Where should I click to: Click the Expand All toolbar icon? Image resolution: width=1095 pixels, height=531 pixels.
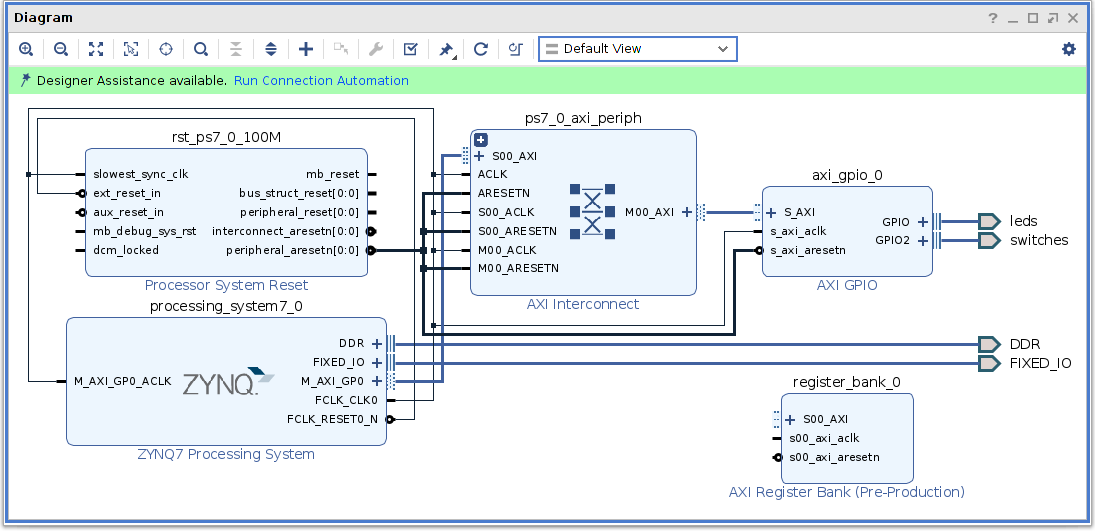pyautogui.click(x=271, y=49)
